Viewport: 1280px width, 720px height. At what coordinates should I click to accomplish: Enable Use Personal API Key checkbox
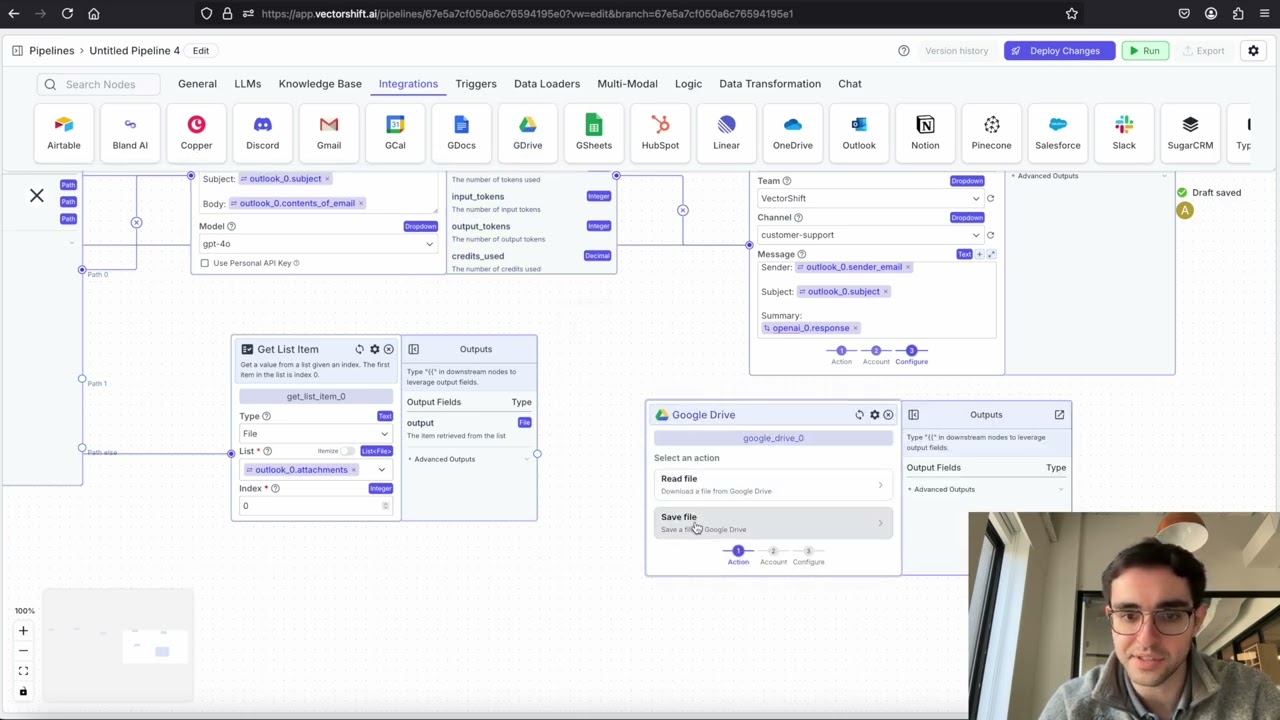click(205, 263)
